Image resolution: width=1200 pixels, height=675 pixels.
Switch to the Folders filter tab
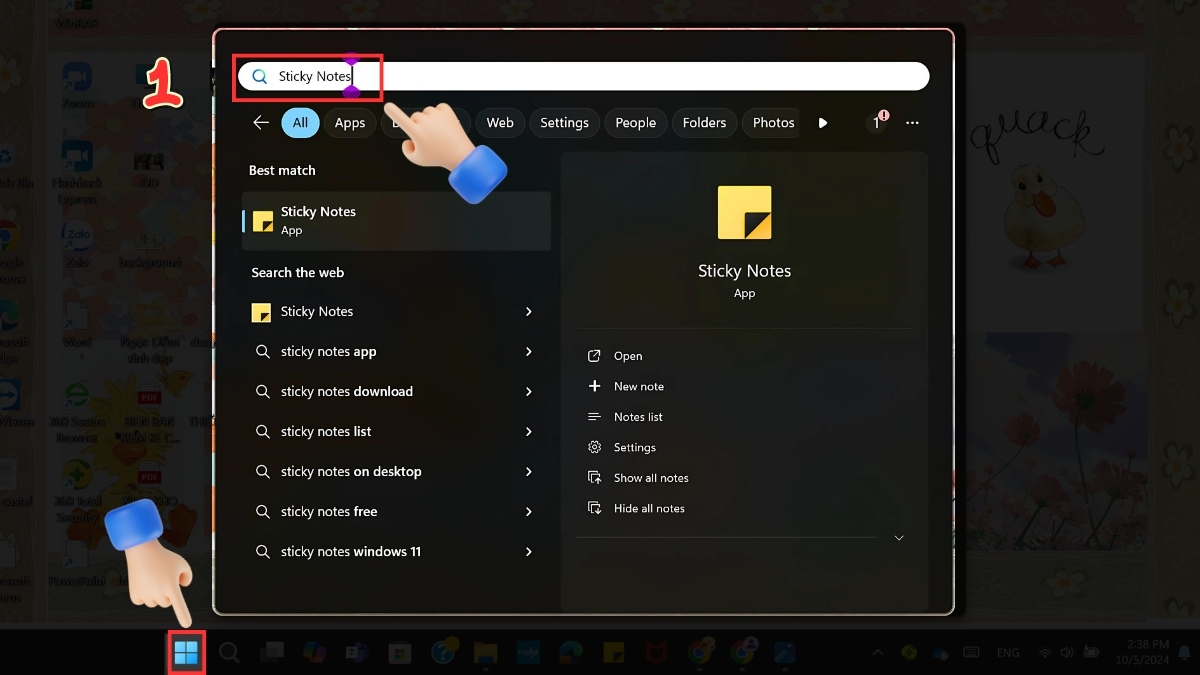704,122
